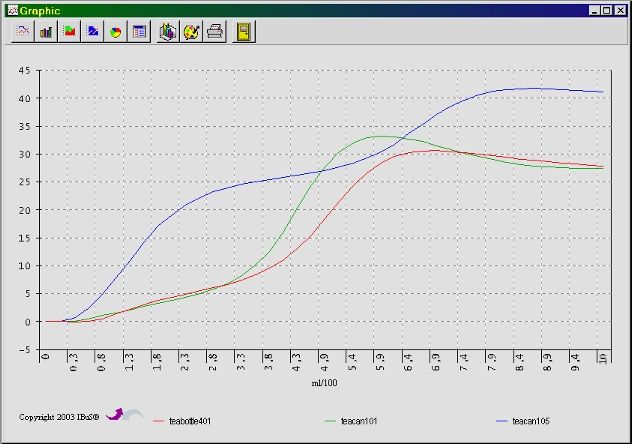Switch to the bar chart icon
This screenshot has height=444, width=632.
click(x=46, y=31)
